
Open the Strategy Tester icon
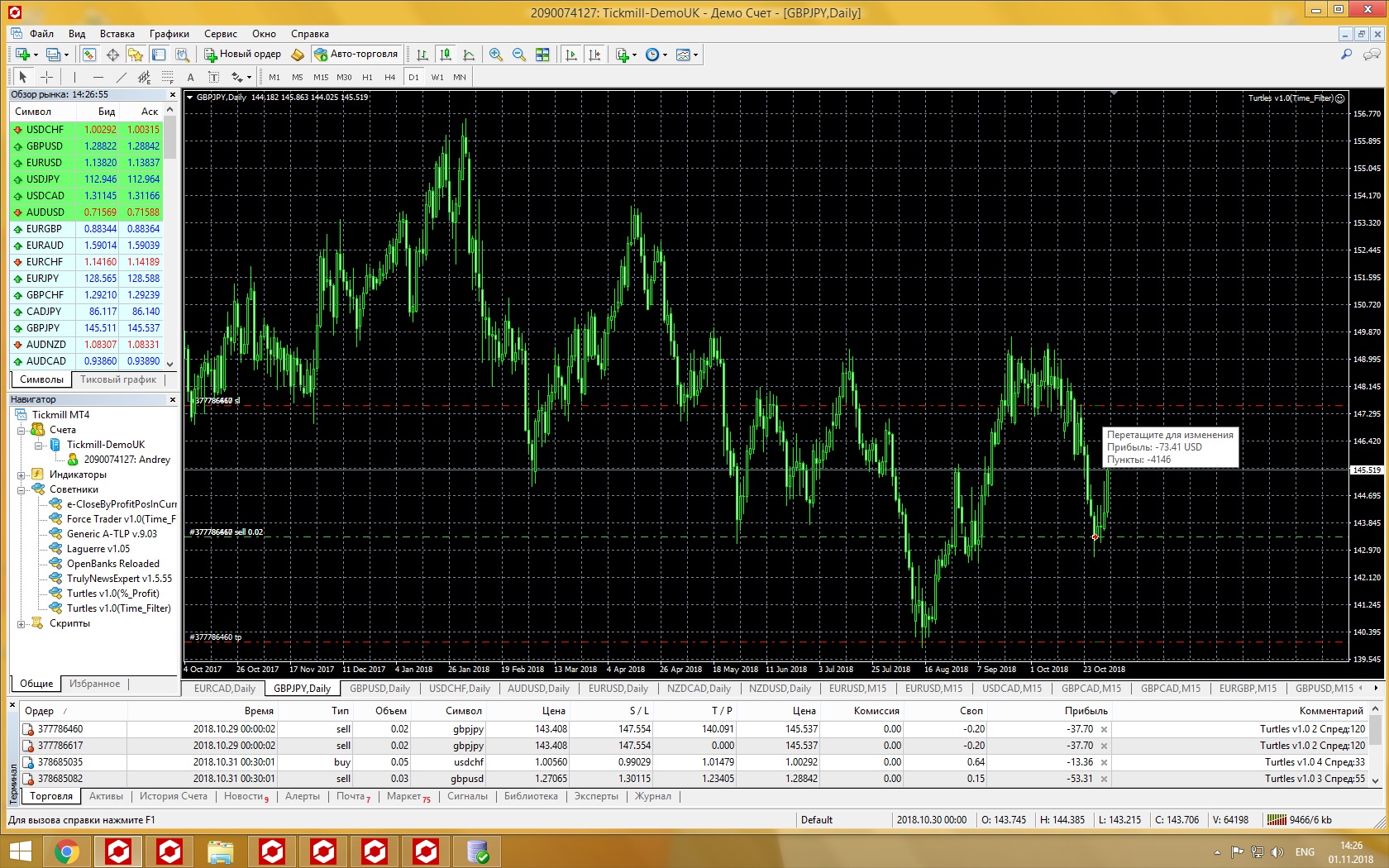point(182,55)
